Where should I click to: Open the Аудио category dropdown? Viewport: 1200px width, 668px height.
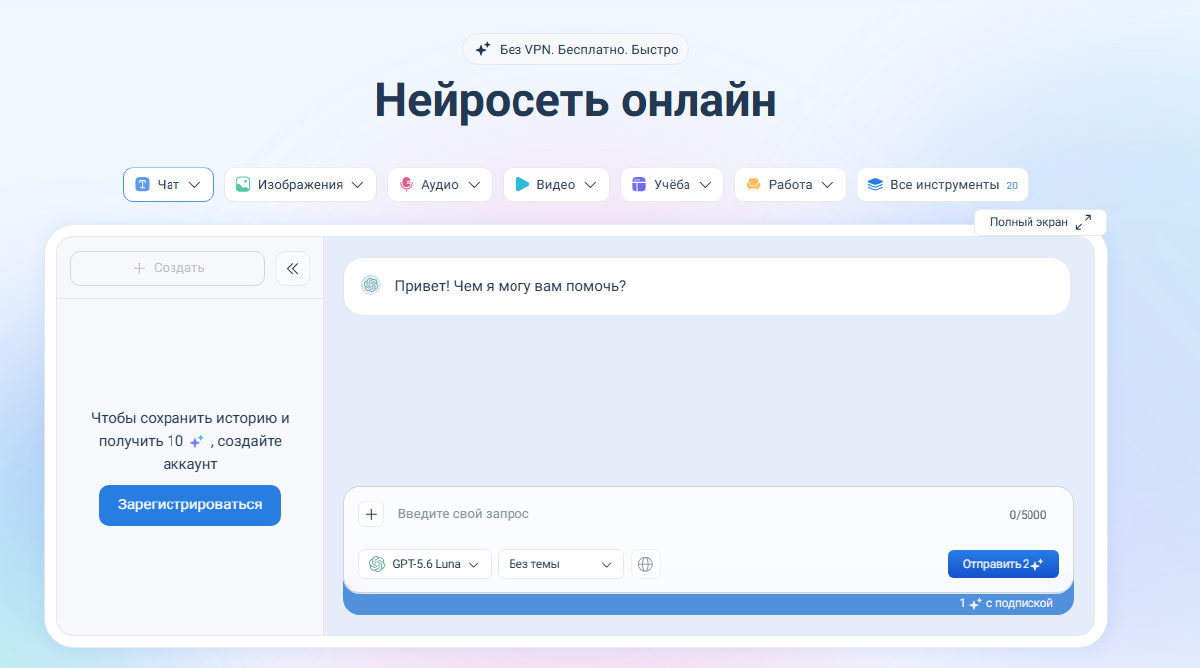440,184
